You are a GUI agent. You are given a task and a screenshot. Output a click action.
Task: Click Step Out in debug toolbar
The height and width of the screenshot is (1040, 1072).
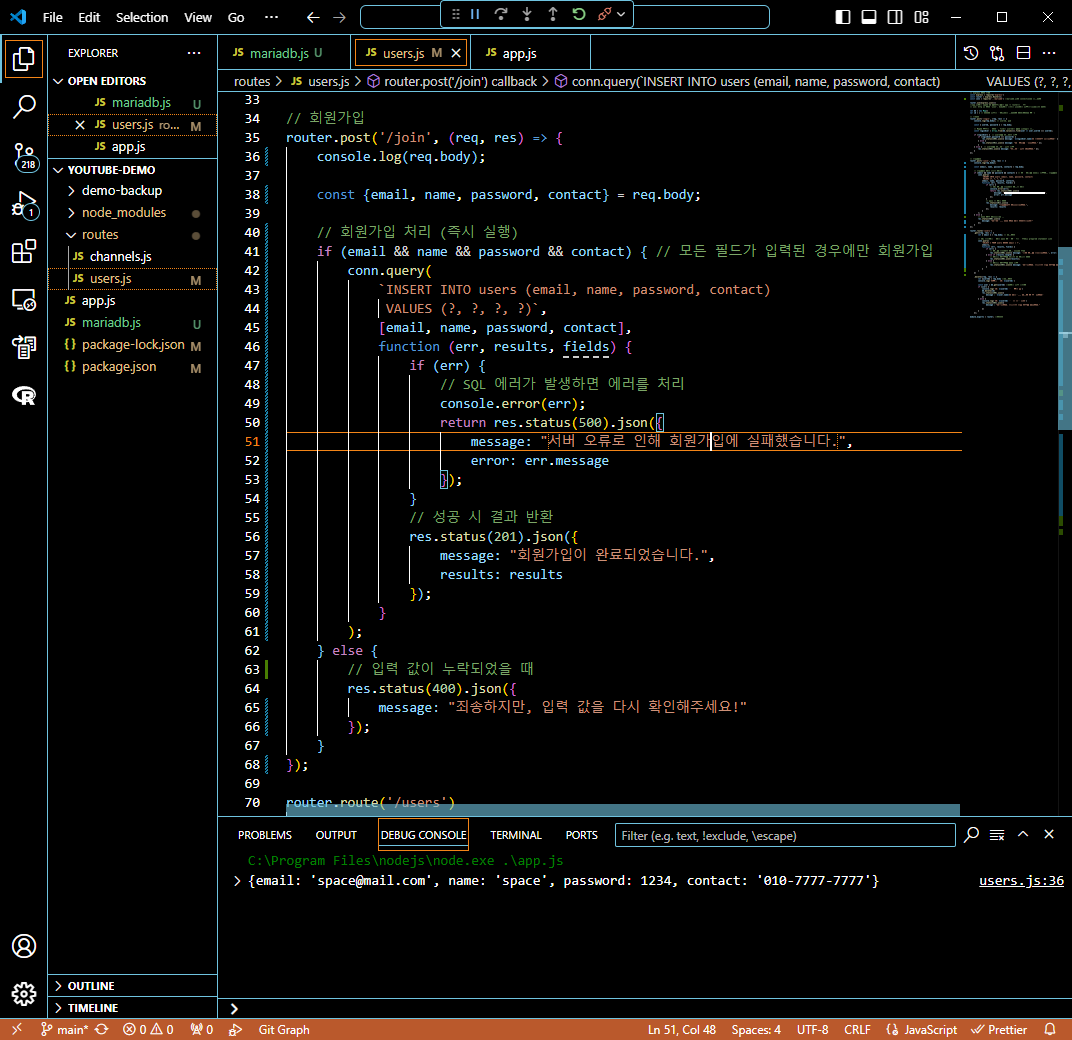553,14
